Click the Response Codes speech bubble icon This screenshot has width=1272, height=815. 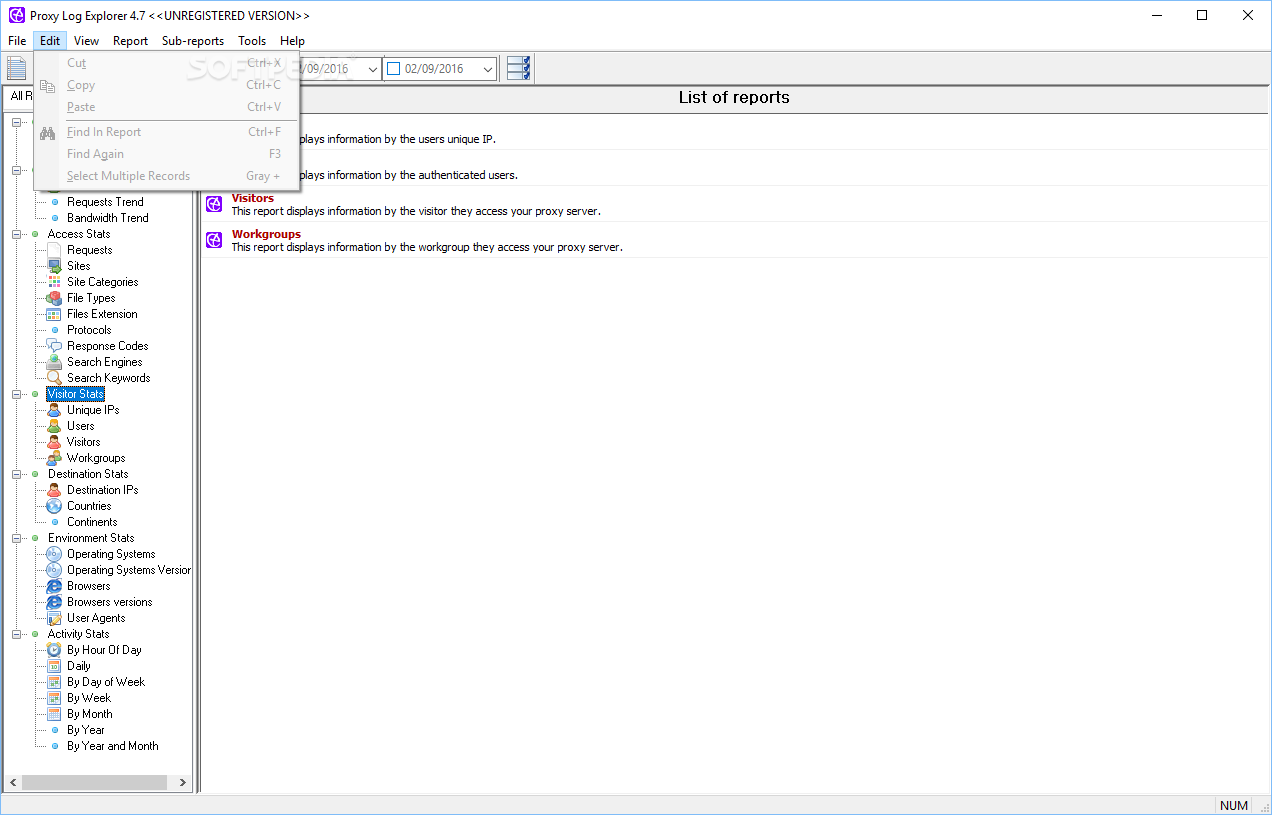54,346
